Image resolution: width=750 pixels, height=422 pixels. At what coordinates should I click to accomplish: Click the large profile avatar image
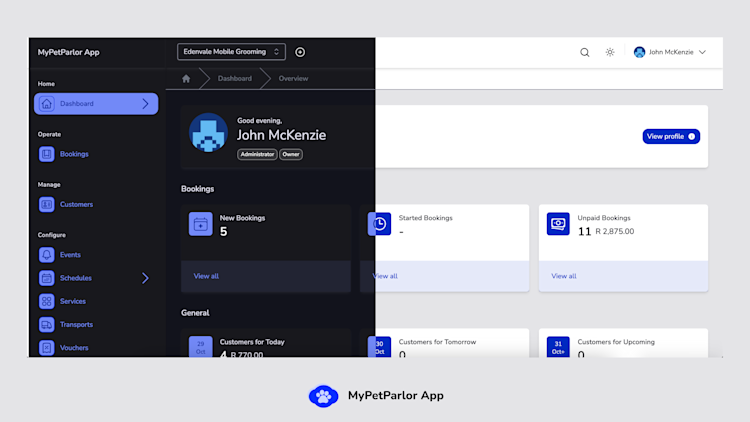(208, 133)
